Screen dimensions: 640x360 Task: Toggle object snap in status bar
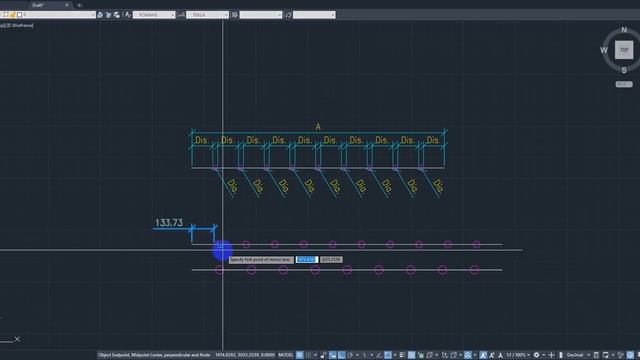click(388, 355)
